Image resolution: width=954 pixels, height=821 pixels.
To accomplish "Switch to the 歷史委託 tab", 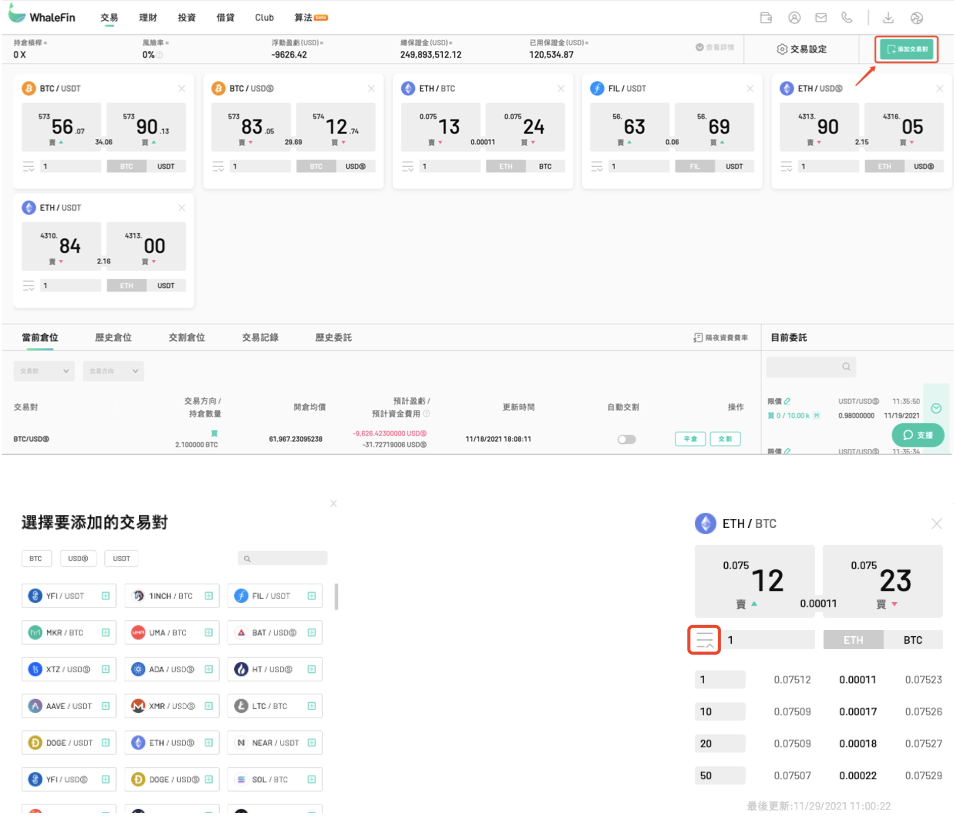I will pyautogui.click(x=333, y=338).
